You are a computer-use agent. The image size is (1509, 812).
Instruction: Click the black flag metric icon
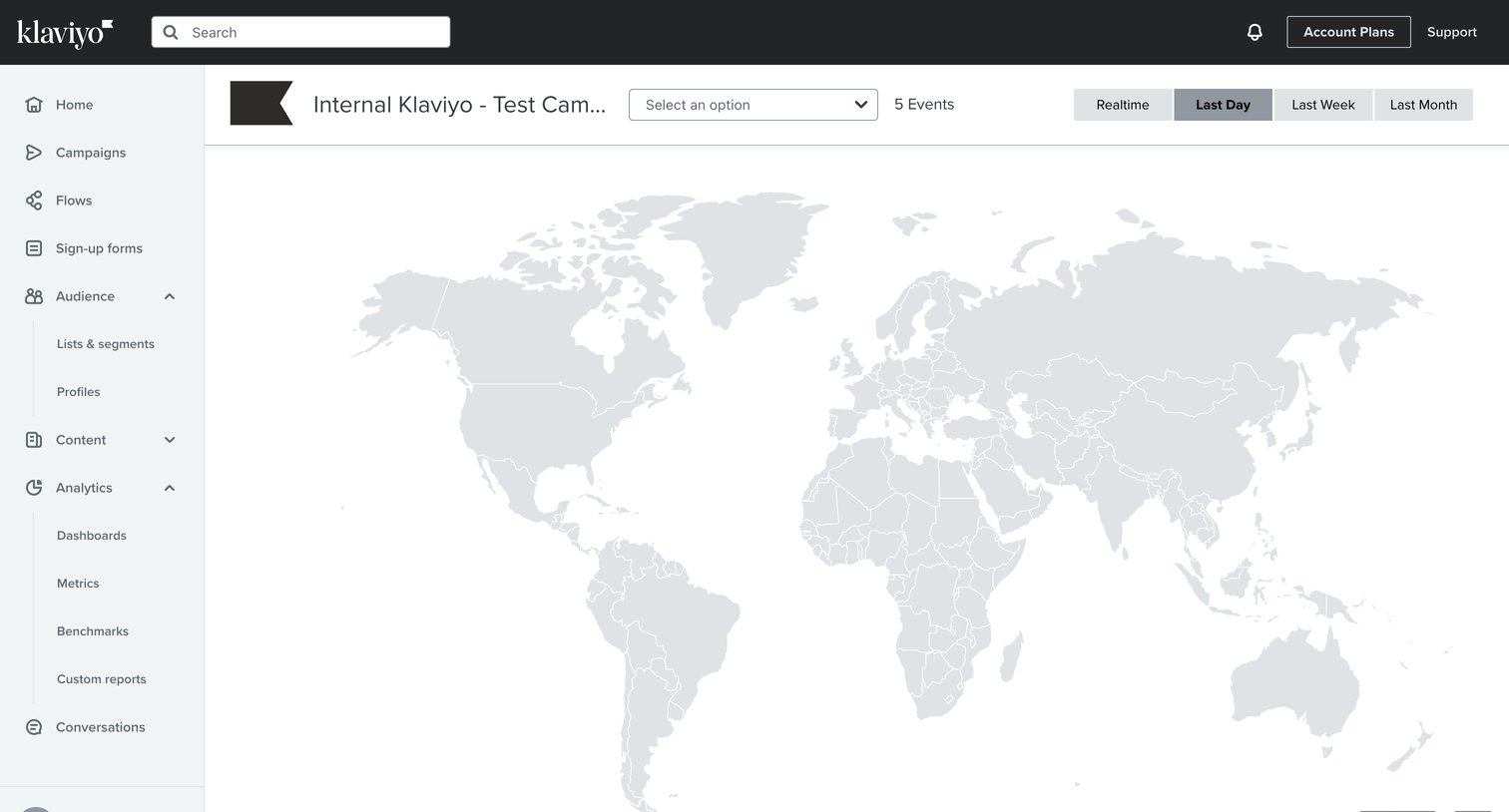[261, 103]
